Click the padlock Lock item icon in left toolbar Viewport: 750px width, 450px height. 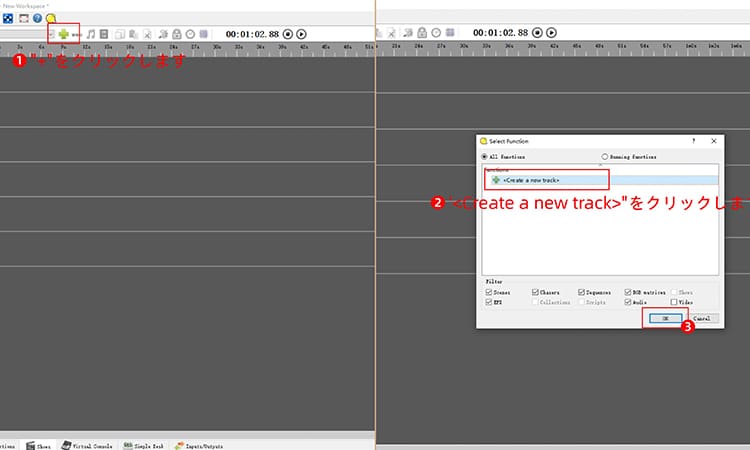click(177, 34)
